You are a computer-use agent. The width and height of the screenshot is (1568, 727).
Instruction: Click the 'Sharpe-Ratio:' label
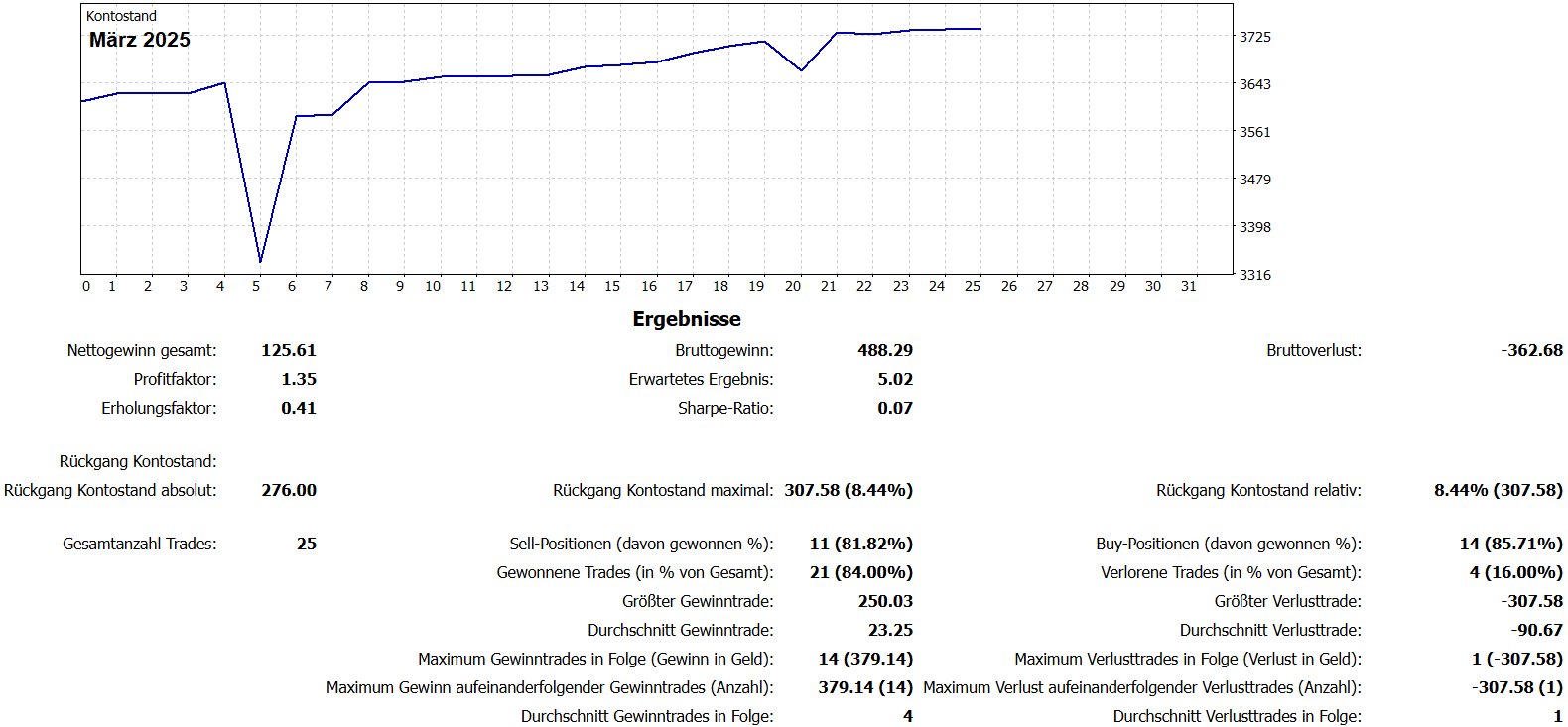coord(725,408)
